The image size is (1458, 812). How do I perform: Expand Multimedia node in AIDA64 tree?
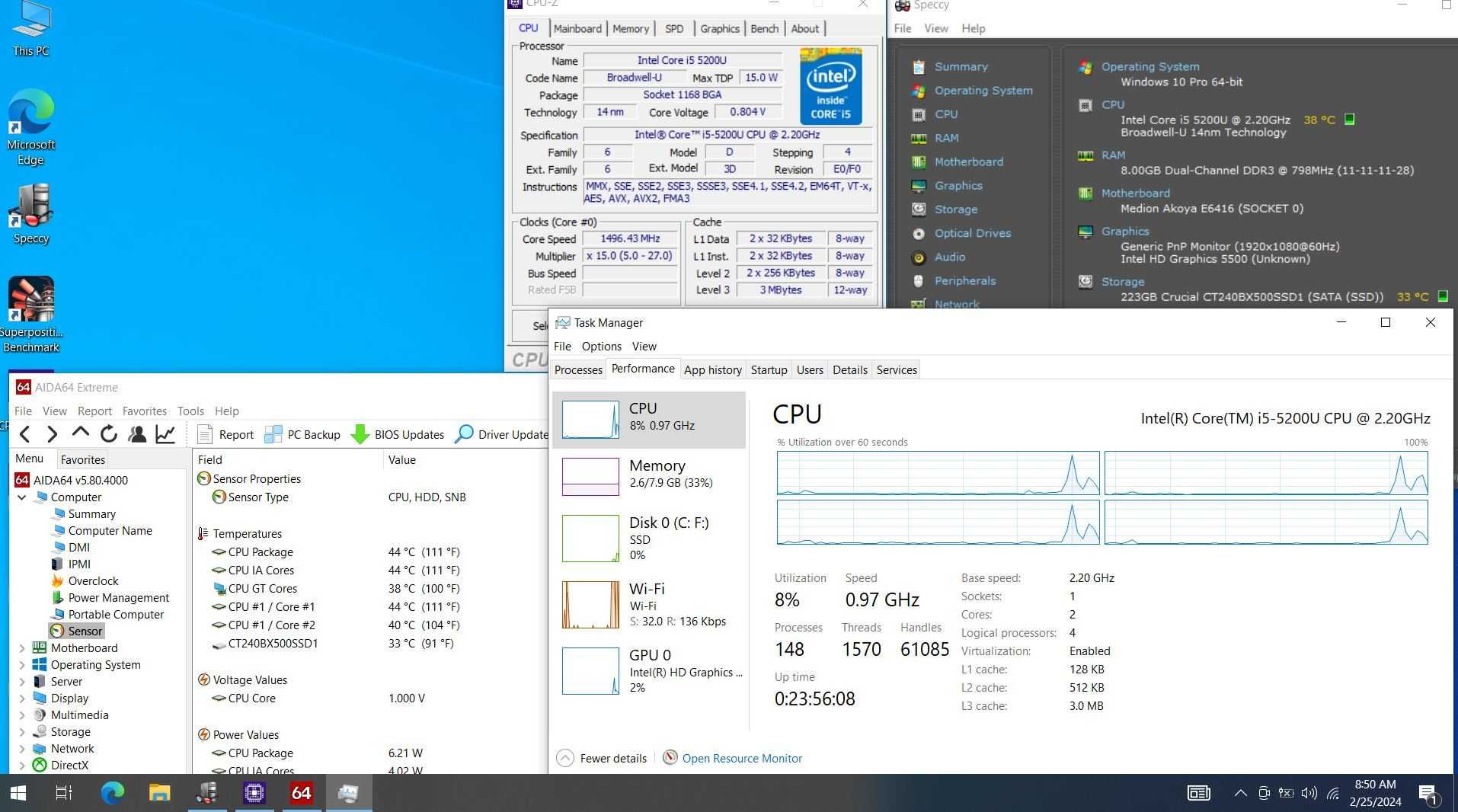pos(21,715)
